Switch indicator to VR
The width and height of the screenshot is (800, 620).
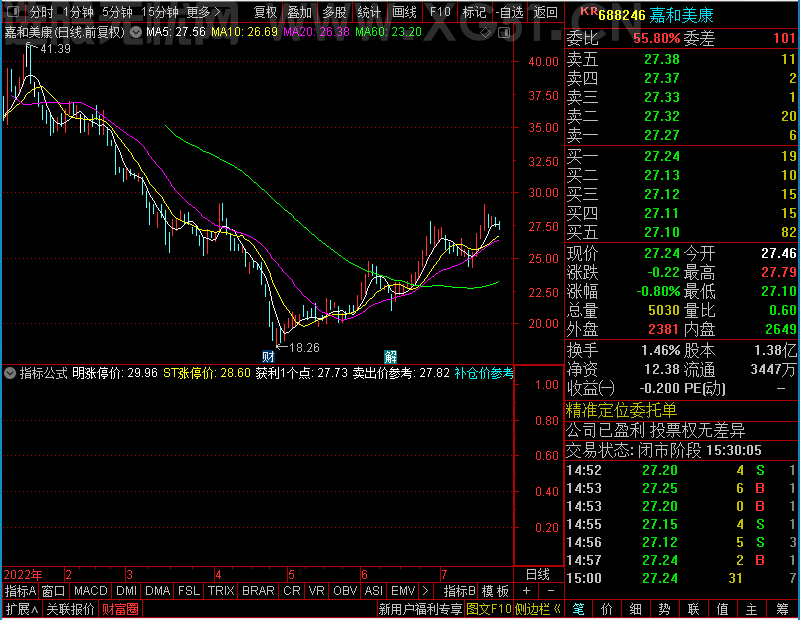coord(316,591)
